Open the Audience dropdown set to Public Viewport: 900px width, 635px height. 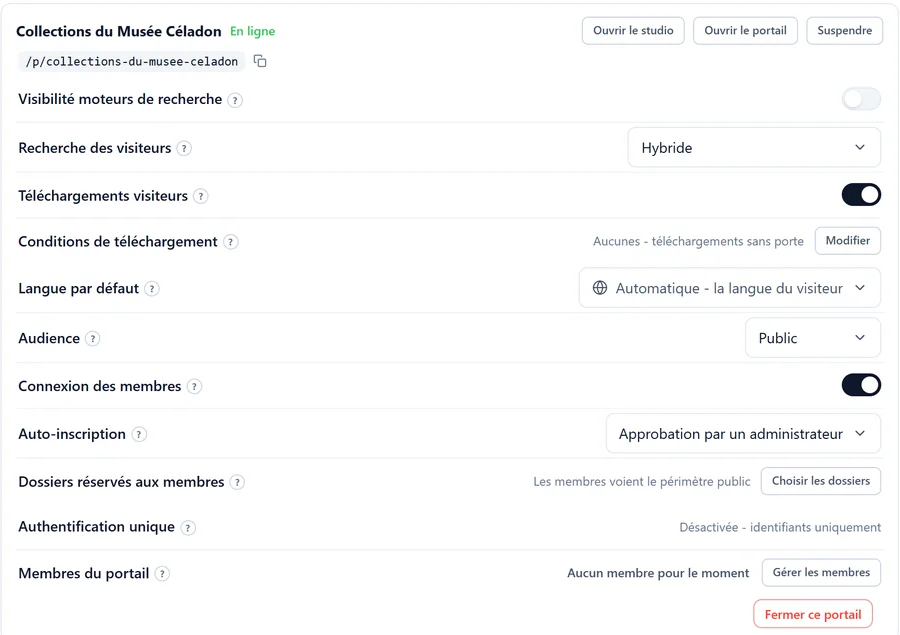[x=813, y=338]
